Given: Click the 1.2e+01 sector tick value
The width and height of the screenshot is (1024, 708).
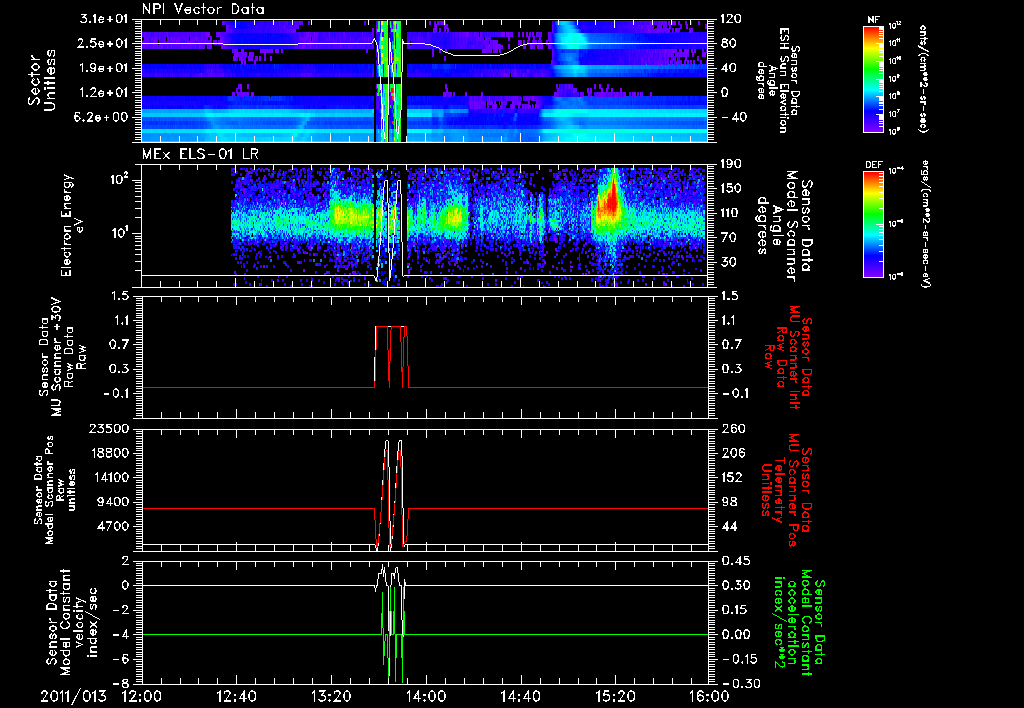Looking at the screenshot, I should pyautogui.click(x=106, y=93).
